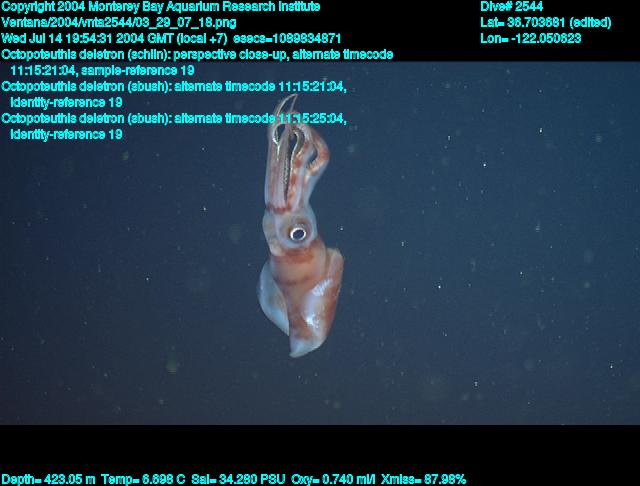Click the squid's eye

(x=297, y=233)
